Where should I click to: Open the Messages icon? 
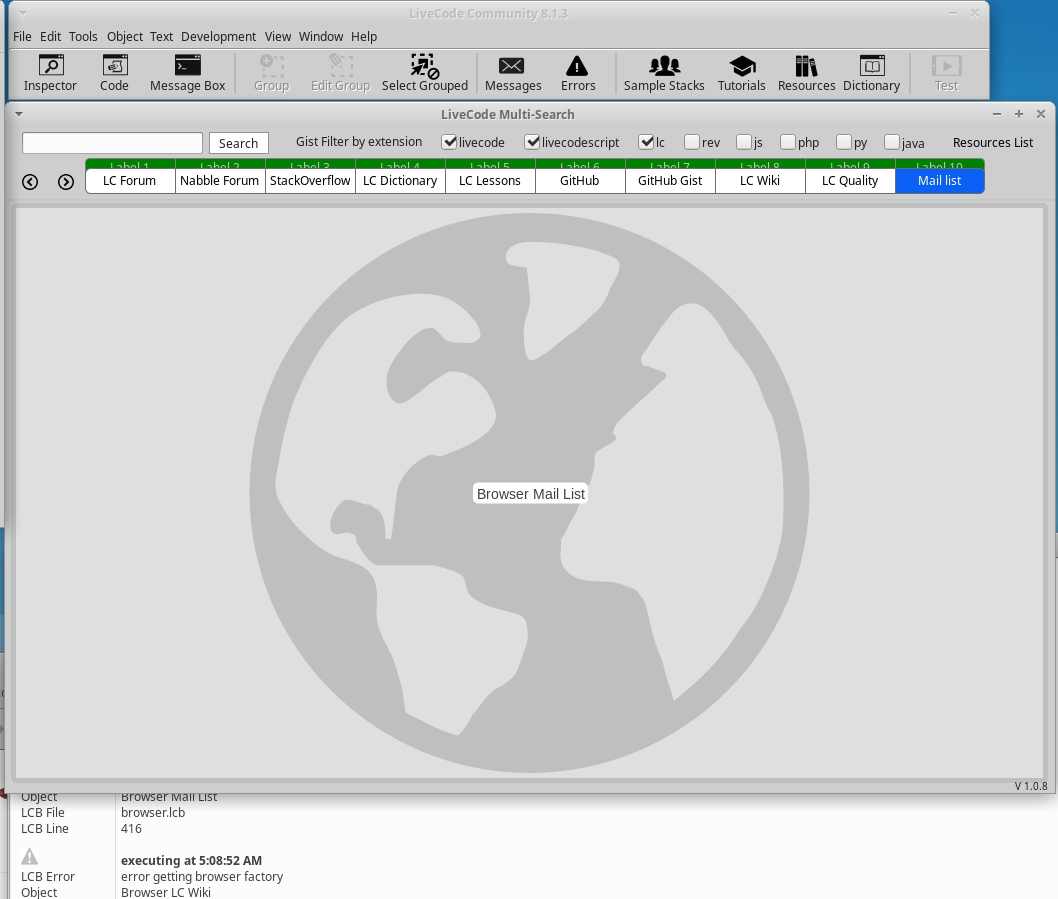pyautogui.click(x=512, y=73)
